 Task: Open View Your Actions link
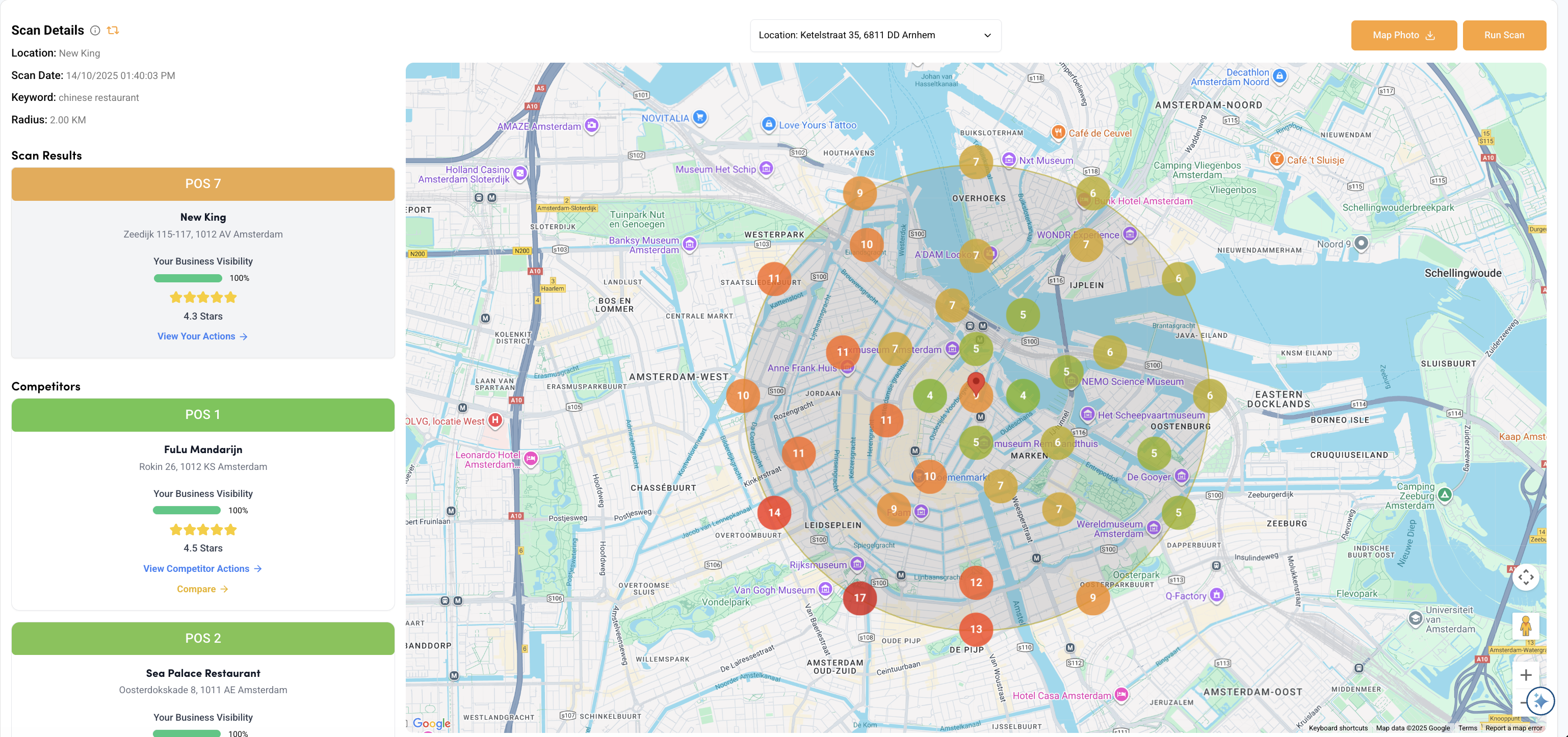click(x=202, y=336)
